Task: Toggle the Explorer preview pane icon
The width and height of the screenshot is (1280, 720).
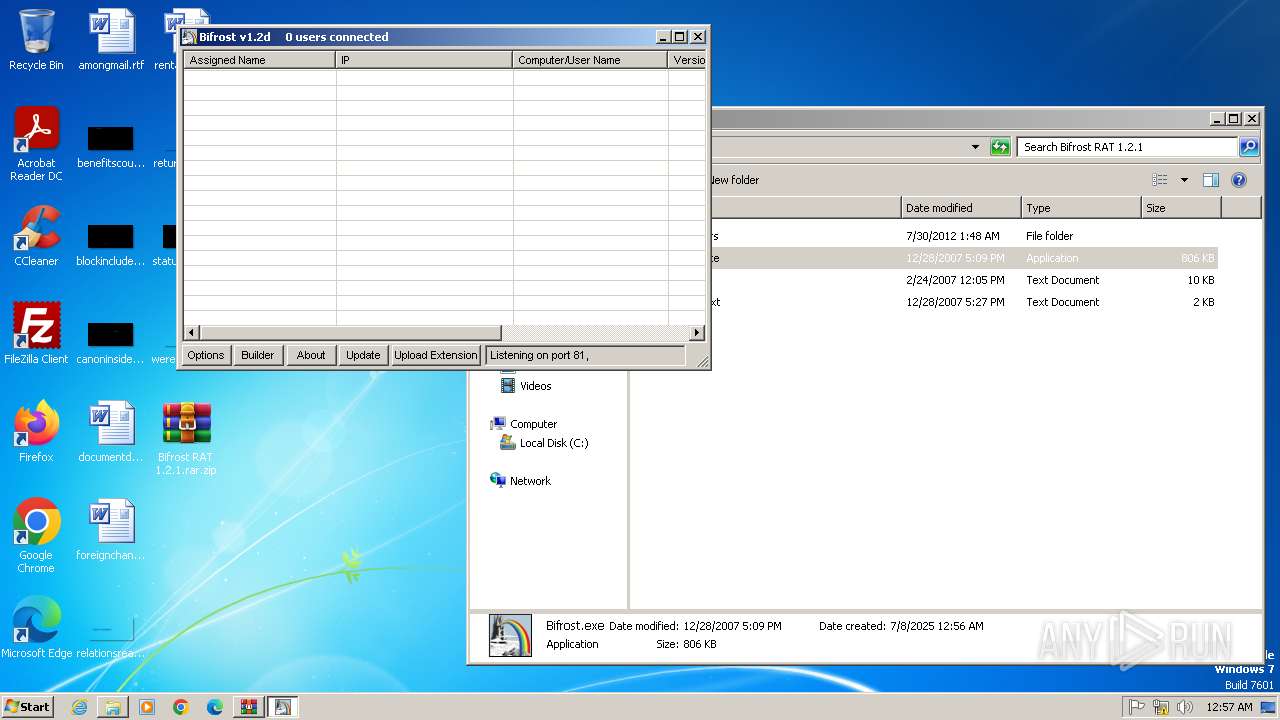Action: pos(1211,180)
